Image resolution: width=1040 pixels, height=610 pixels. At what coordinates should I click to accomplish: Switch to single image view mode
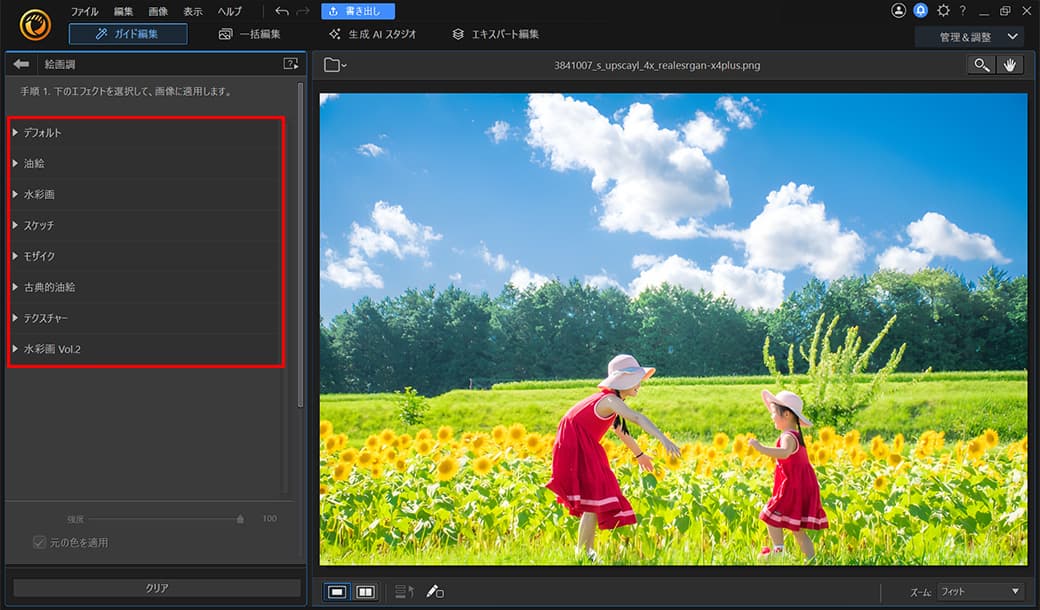pyautogui.click(x=339, y=592)
